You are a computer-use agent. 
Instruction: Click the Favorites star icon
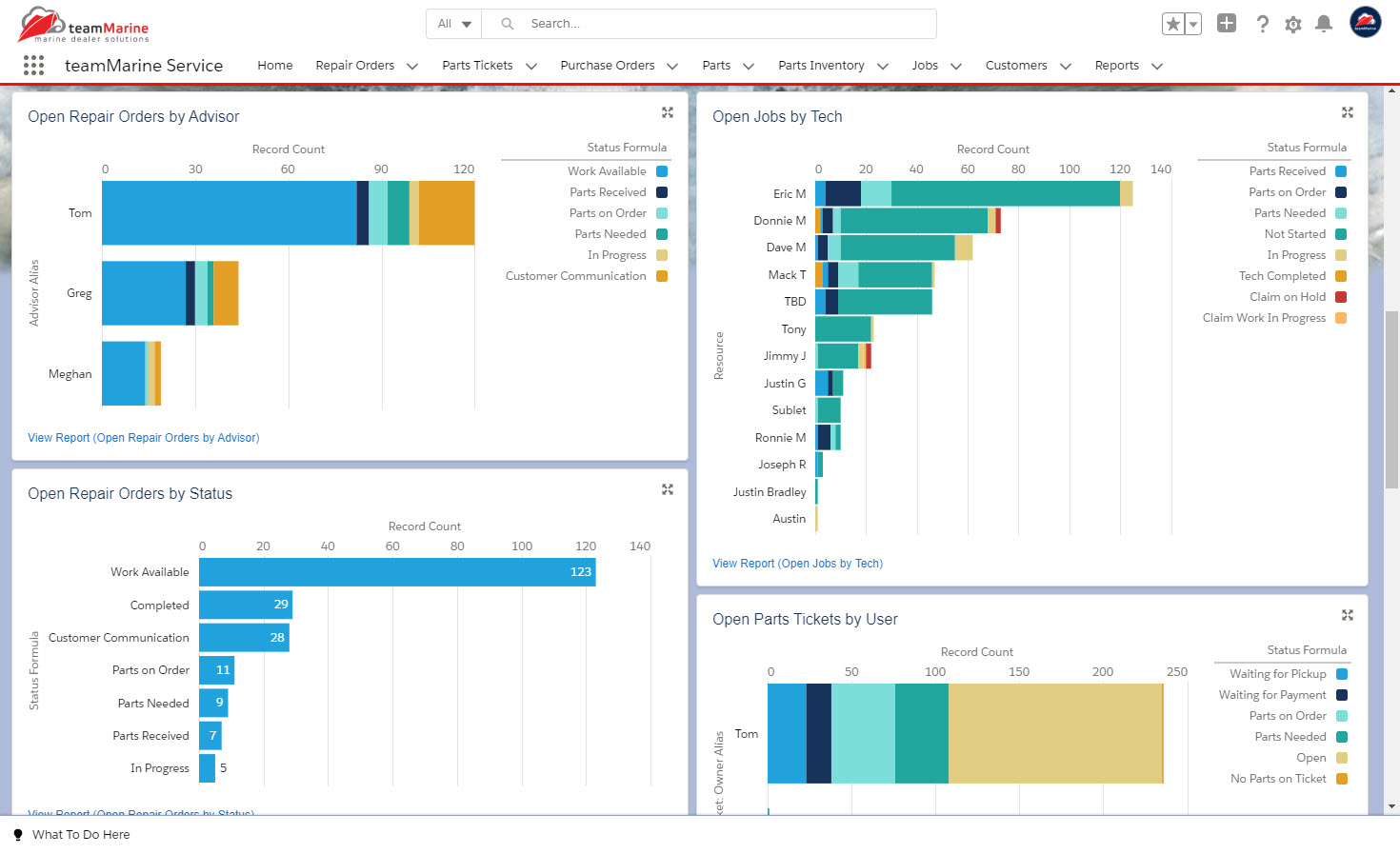tap(1174, 23)
